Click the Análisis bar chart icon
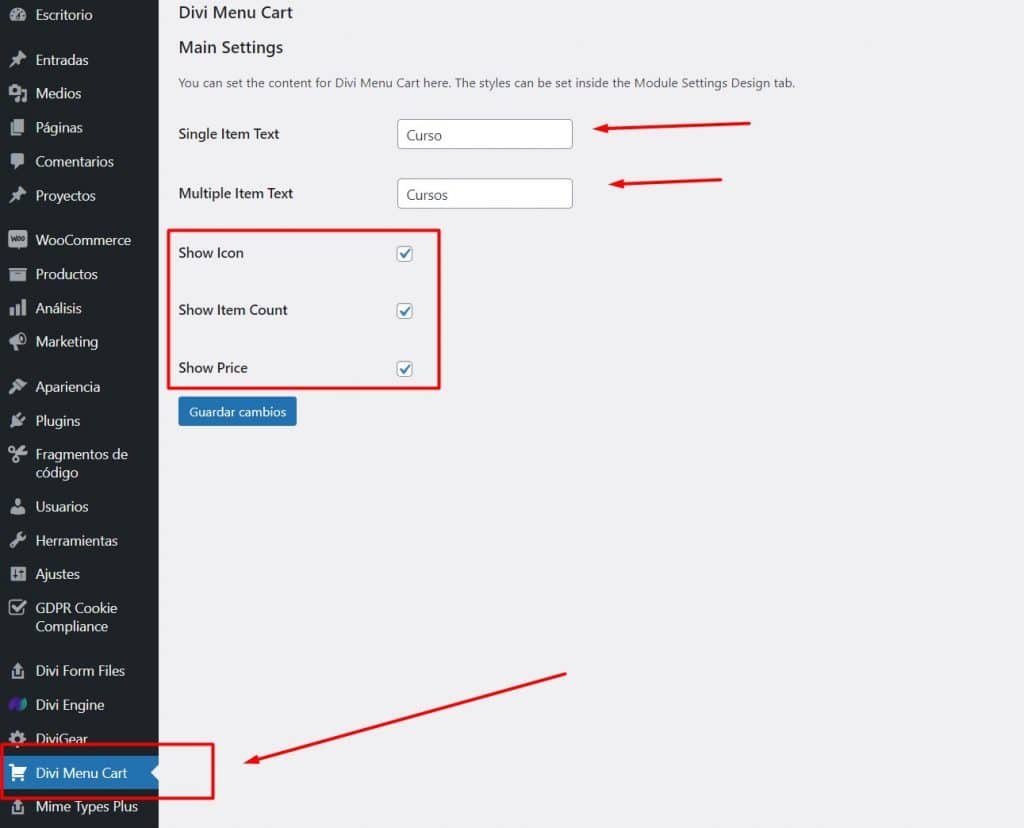This screenshot has height=828, width=1024. (18, 308)
